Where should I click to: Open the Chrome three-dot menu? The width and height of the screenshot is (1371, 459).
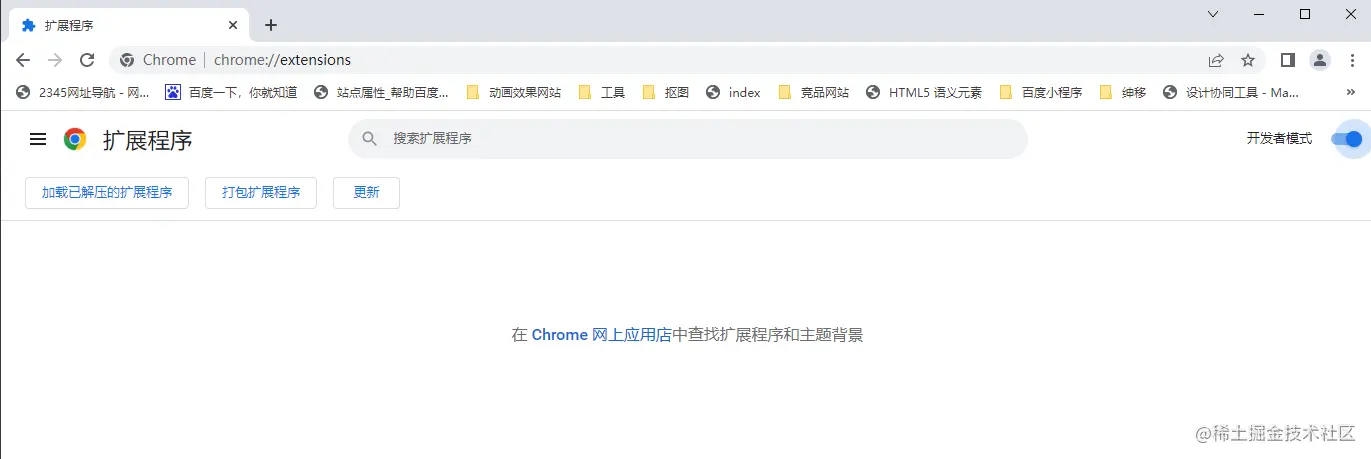(x=1351, y=60)
